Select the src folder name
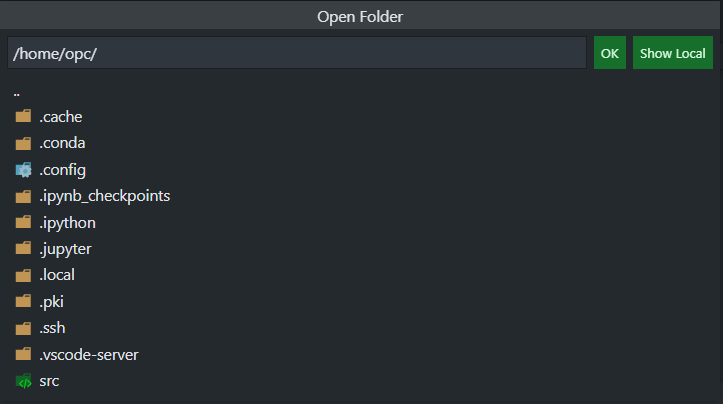 coord(49,381)
